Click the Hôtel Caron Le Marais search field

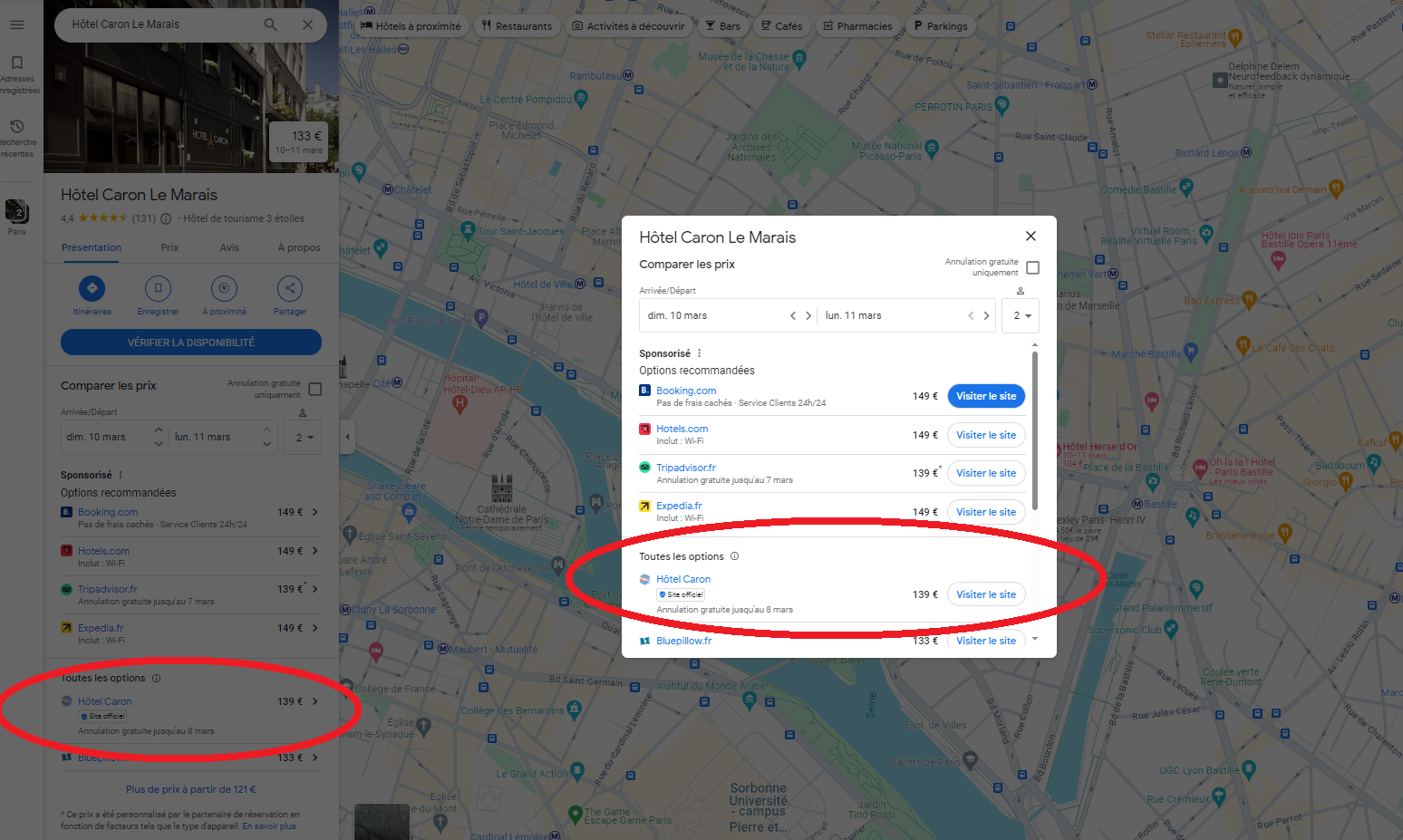(163, 24)
